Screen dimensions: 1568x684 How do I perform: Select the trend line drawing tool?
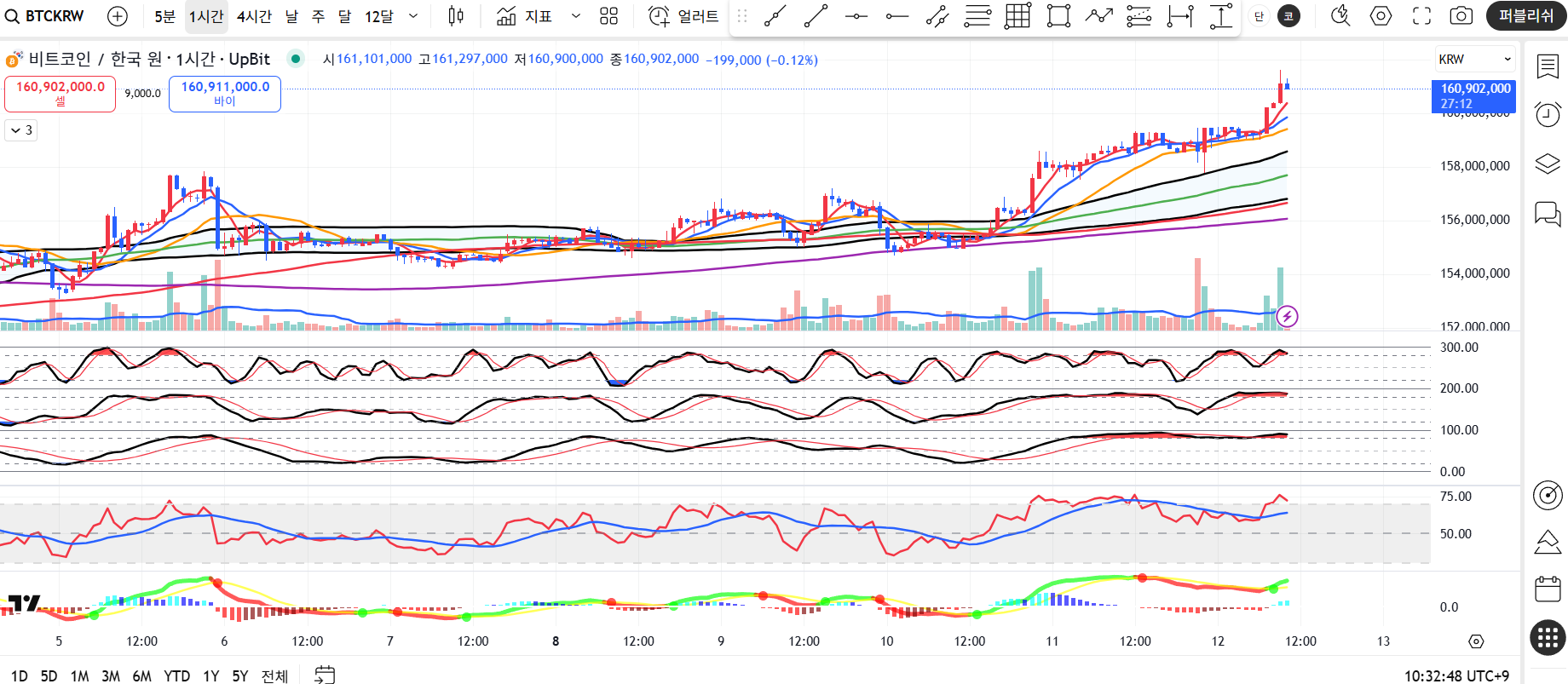click(x=775, y=16)
